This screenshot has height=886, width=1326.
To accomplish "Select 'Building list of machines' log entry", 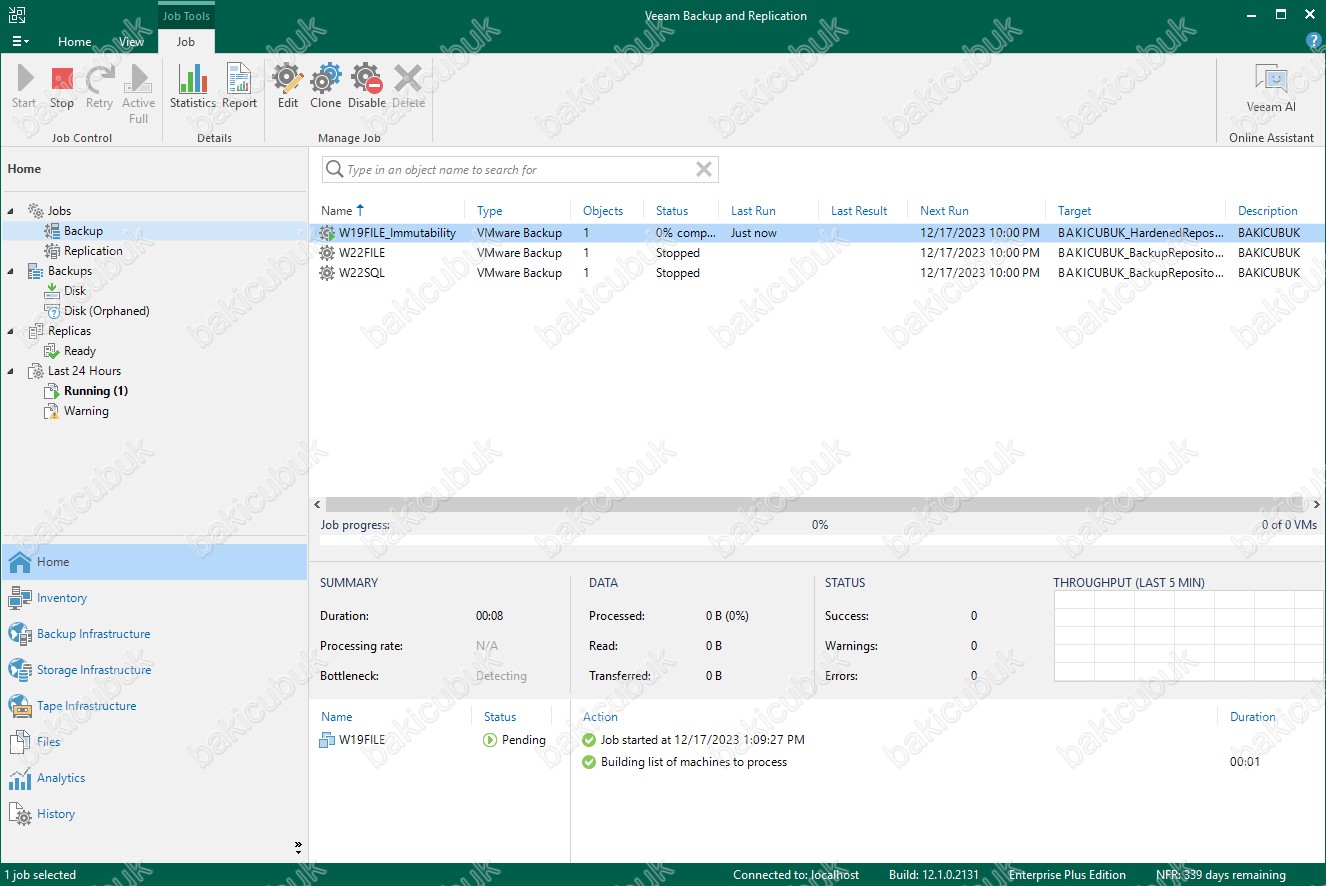I will pyautogui.click(x=685, y=762).
